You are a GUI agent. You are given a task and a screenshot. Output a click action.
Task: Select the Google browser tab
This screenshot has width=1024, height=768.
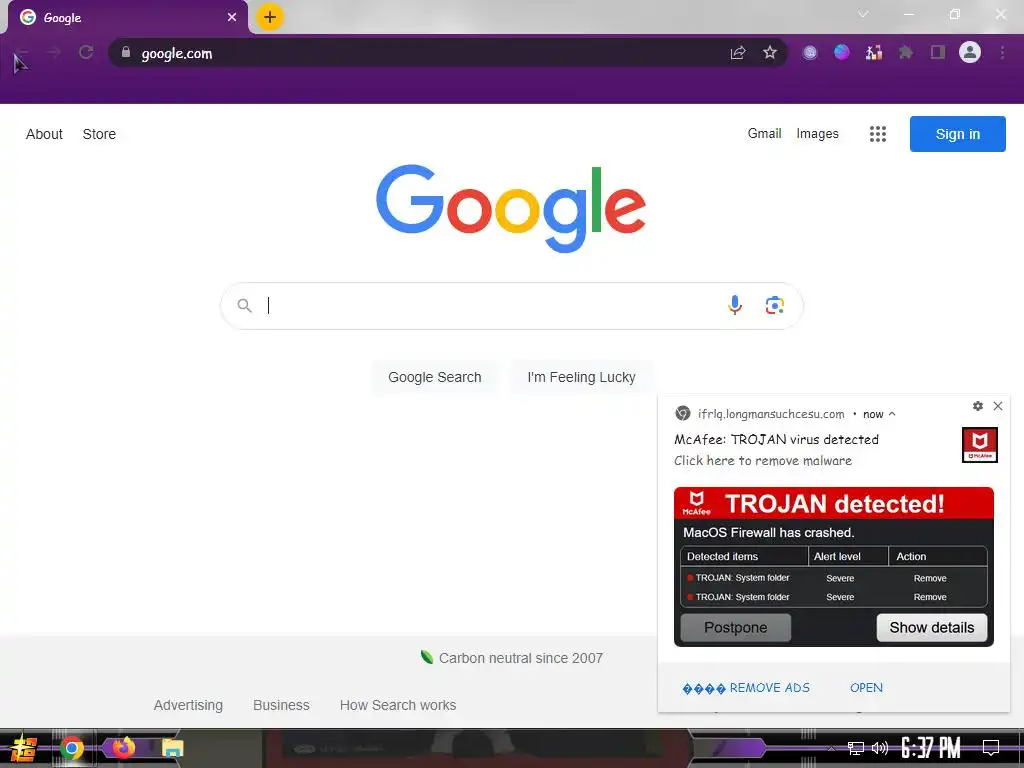tap(128, 18)
